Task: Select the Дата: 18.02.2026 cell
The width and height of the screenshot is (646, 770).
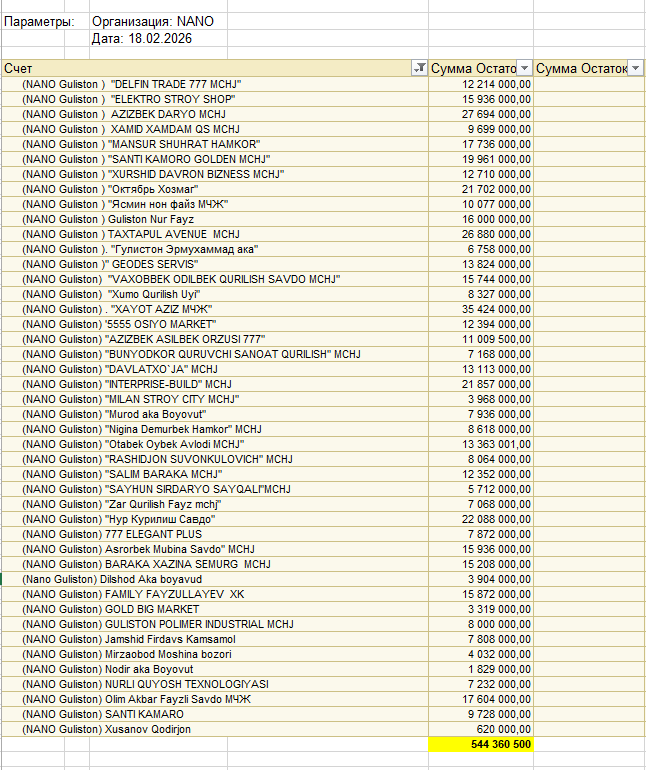Action: tap(142, 39)
